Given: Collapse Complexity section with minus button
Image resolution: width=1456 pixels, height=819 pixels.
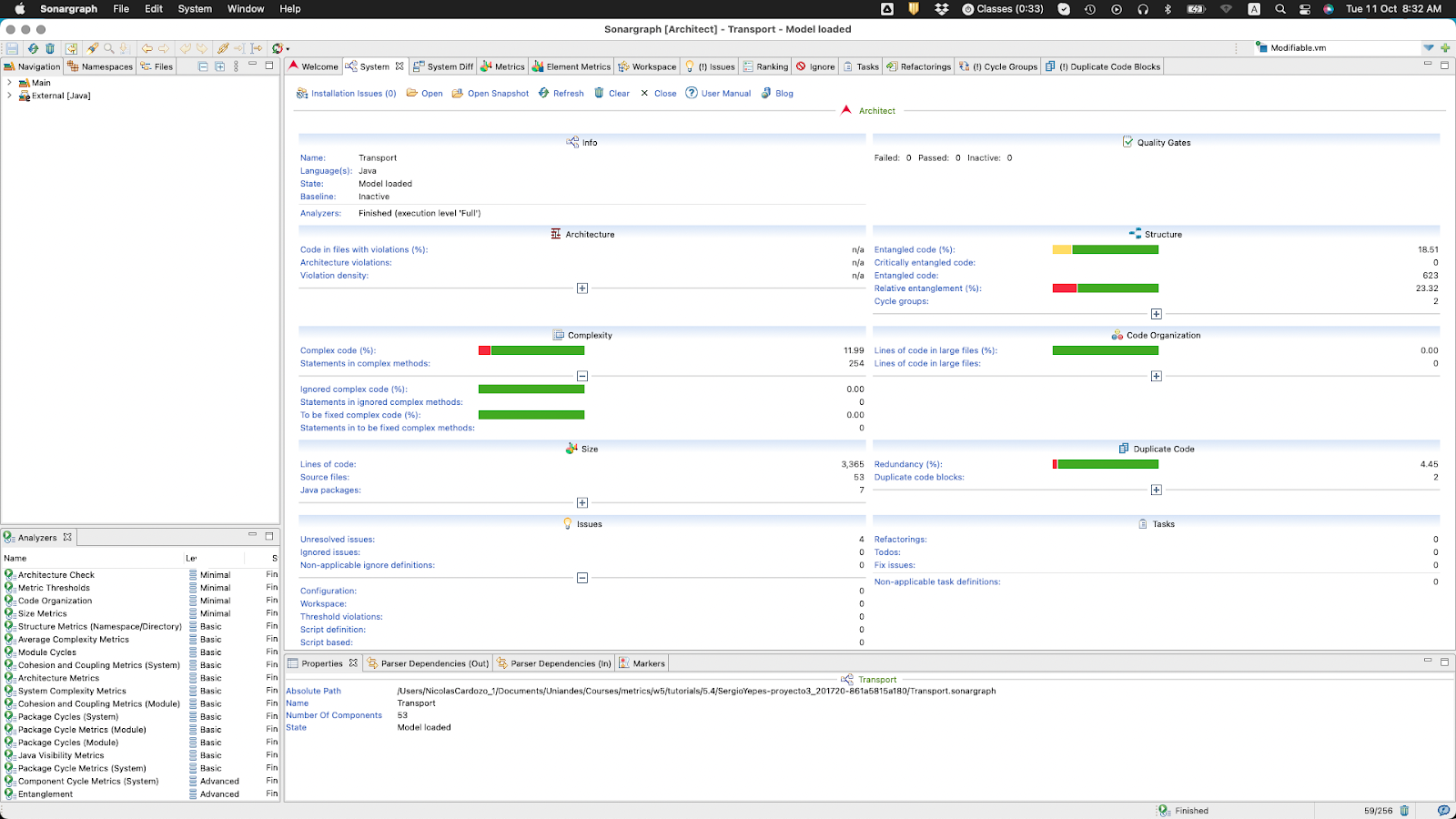Looking at the screenshot, I should tap(582, 376).
